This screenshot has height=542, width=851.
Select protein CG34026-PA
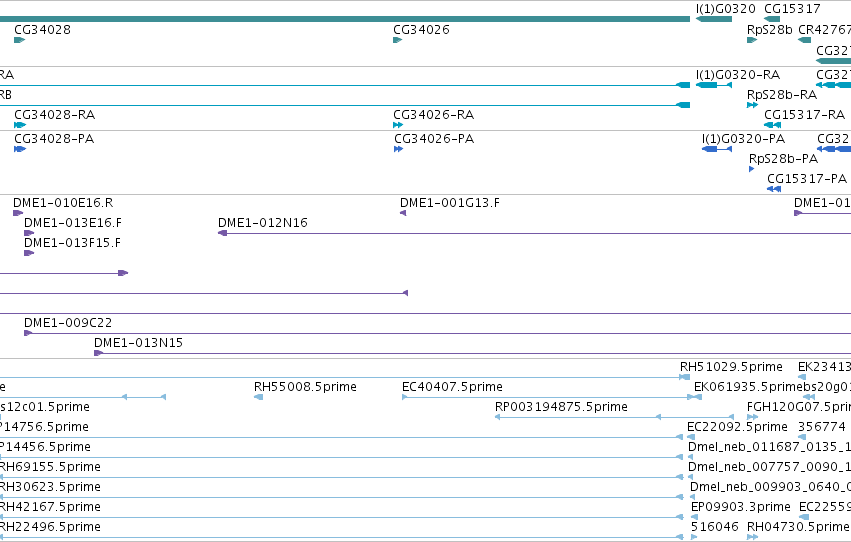pyautogui.click(x=434, y=138)
